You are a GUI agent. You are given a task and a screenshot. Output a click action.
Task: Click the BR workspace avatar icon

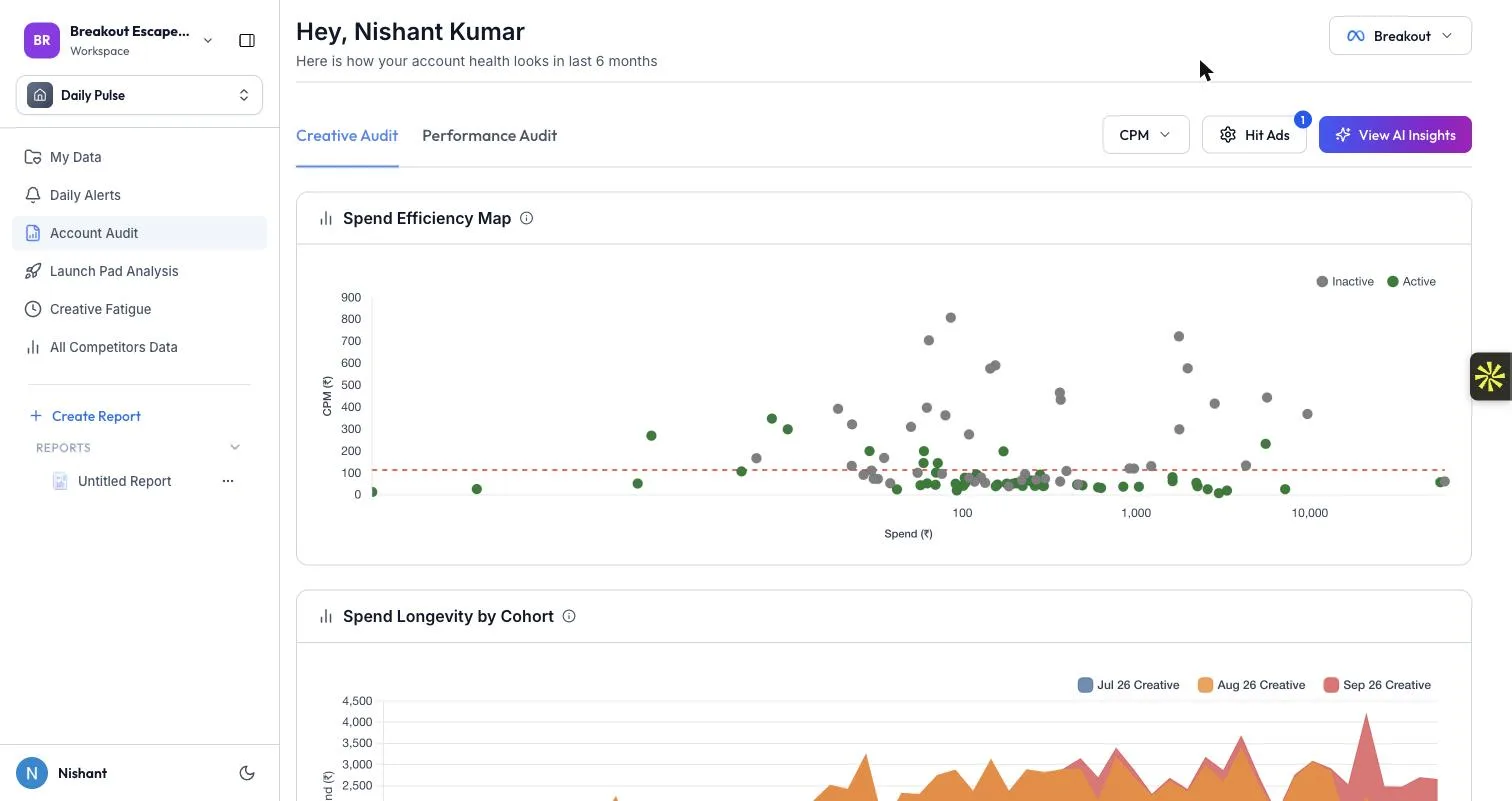42,40
